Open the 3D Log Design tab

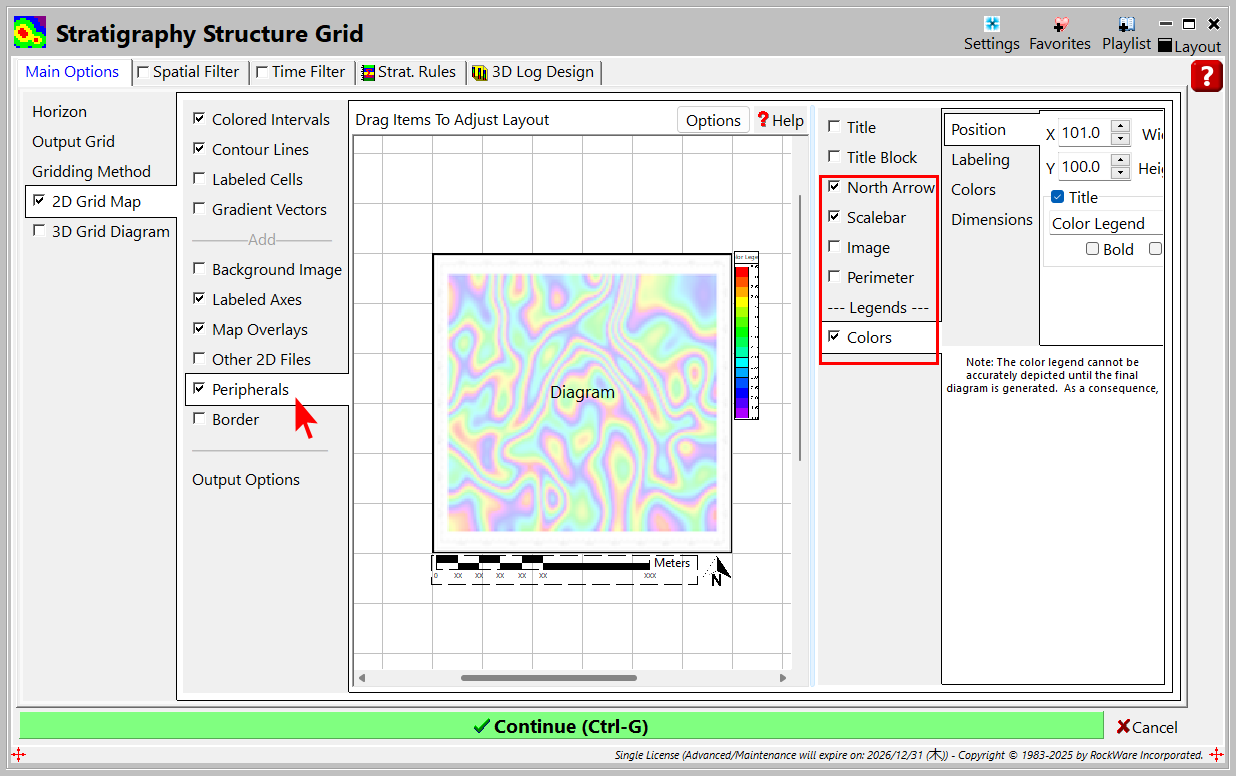[533, 72]
